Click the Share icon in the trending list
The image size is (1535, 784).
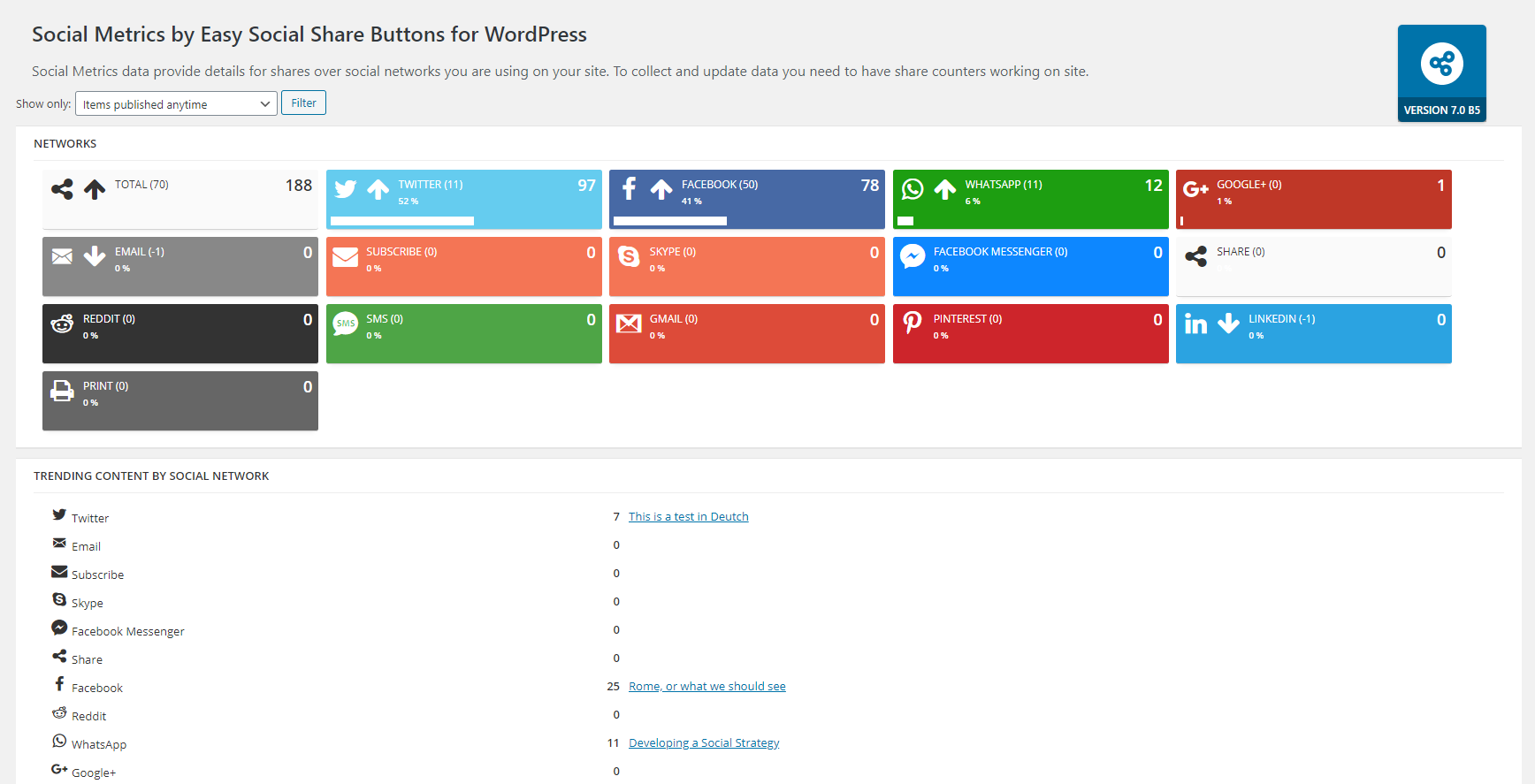pyautogui.click(x=59, y=656)
